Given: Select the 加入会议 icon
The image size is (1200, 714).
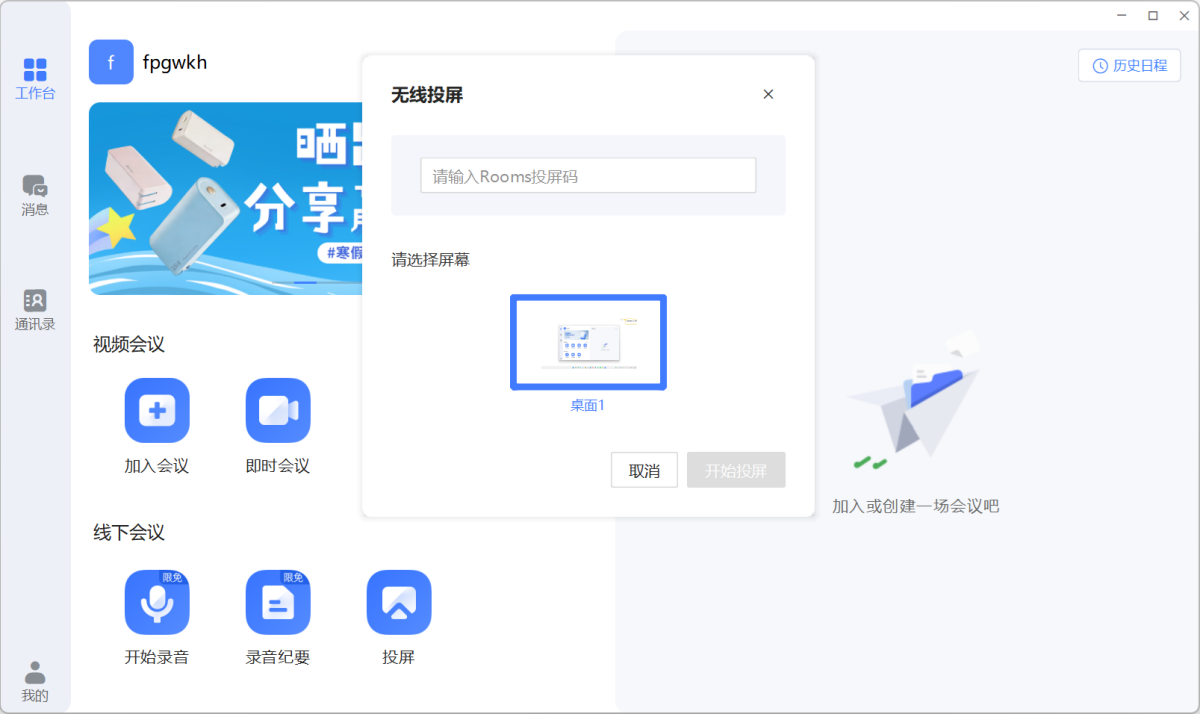Looking at the screenshot, I should point(157,409).
